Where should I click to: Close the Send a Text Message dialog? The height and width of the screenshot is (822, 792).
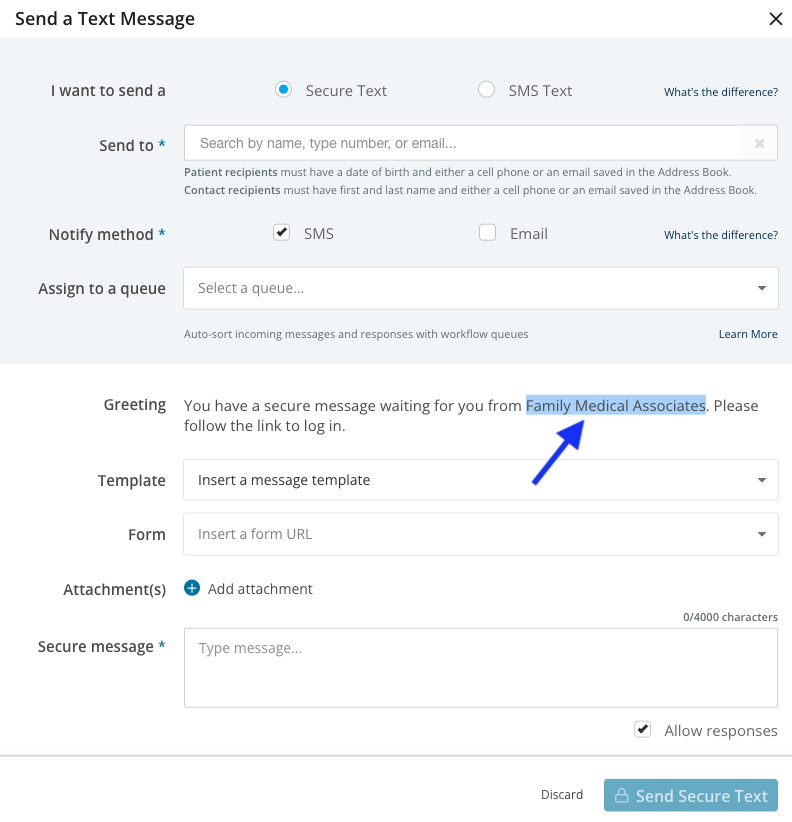pos(775,19)
